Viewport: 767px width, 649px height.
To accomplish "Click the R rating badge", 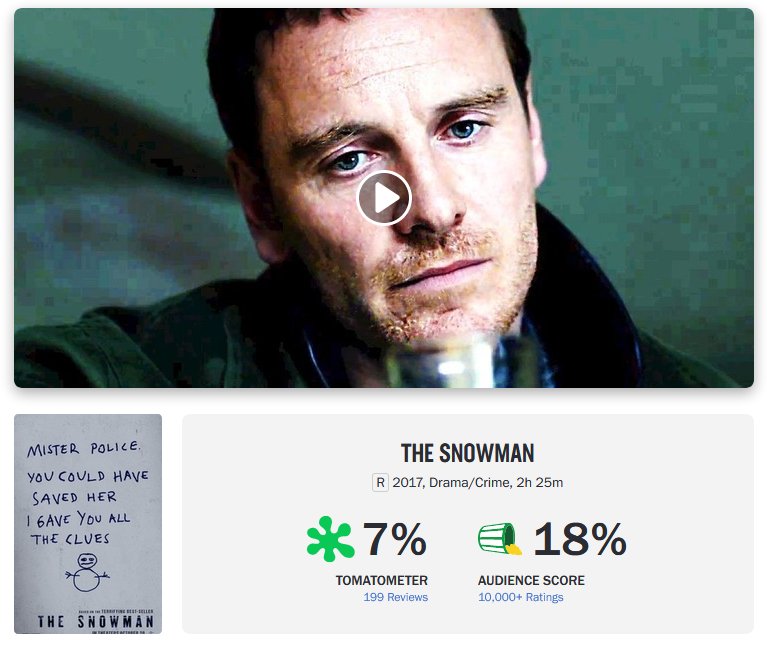I will [380, 483].
